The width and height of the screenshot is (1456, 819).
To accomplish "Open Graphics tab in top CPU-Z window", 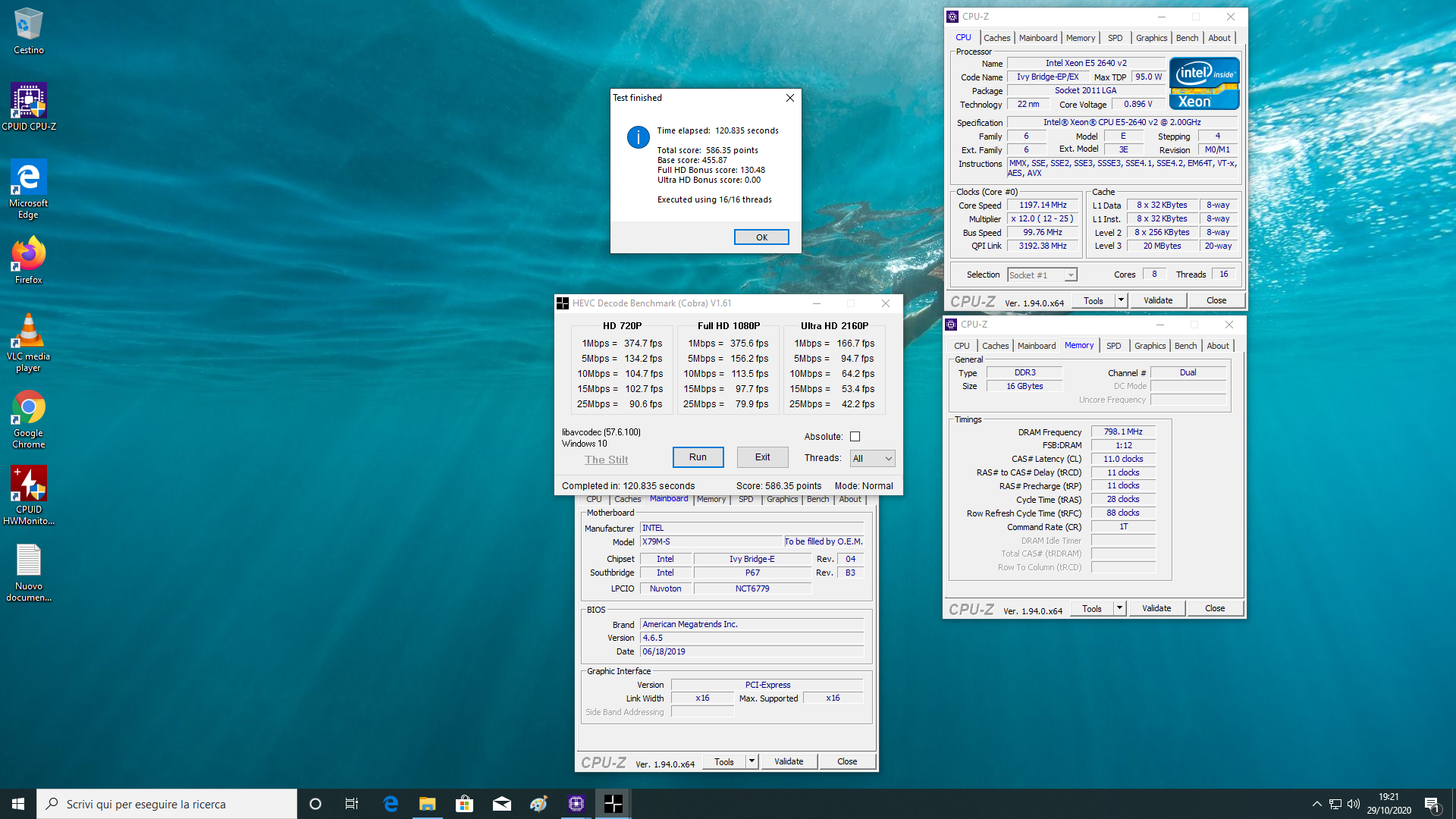I will point(1151,38).
